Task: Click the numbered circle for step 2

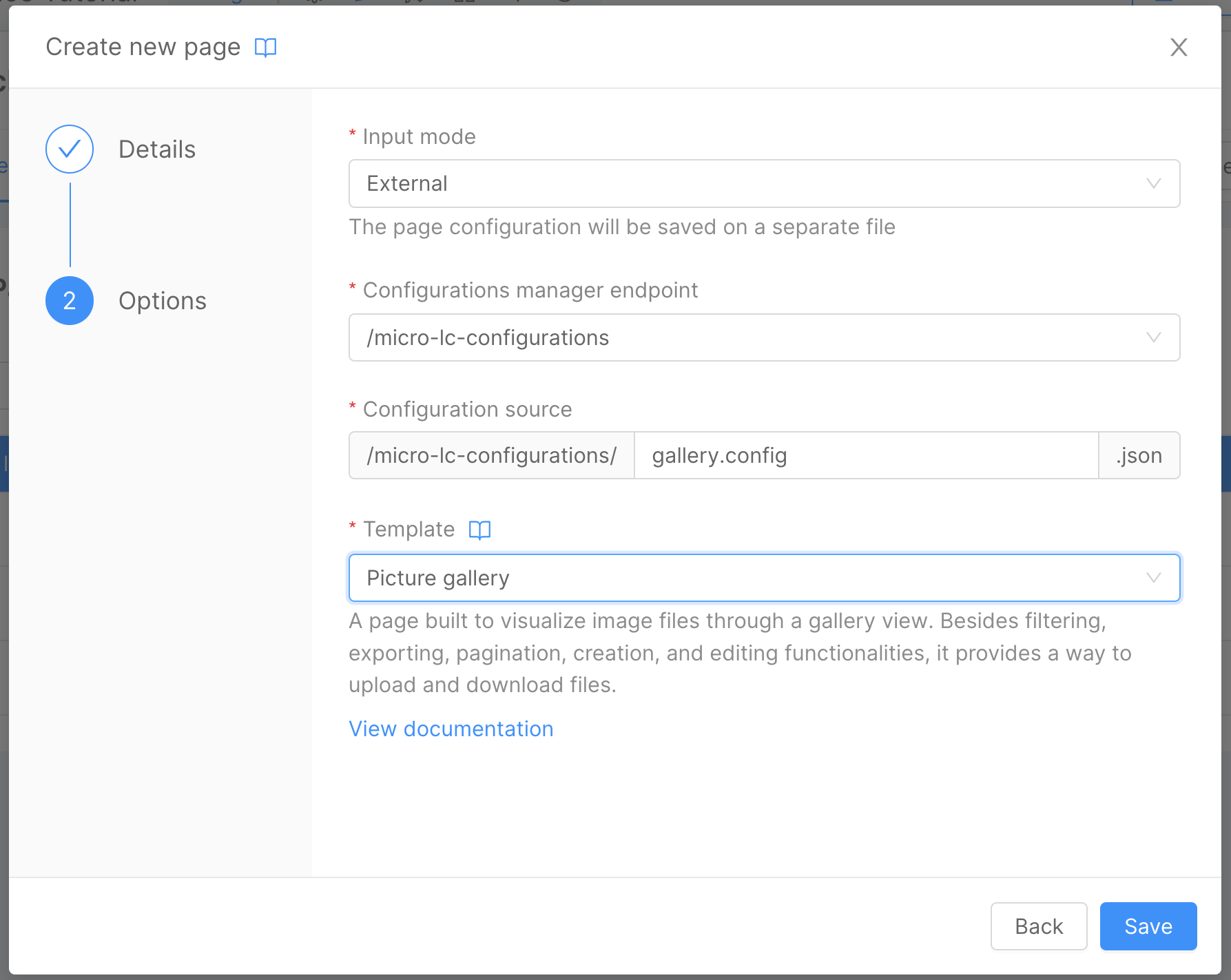Action: [x=69, y=300]
